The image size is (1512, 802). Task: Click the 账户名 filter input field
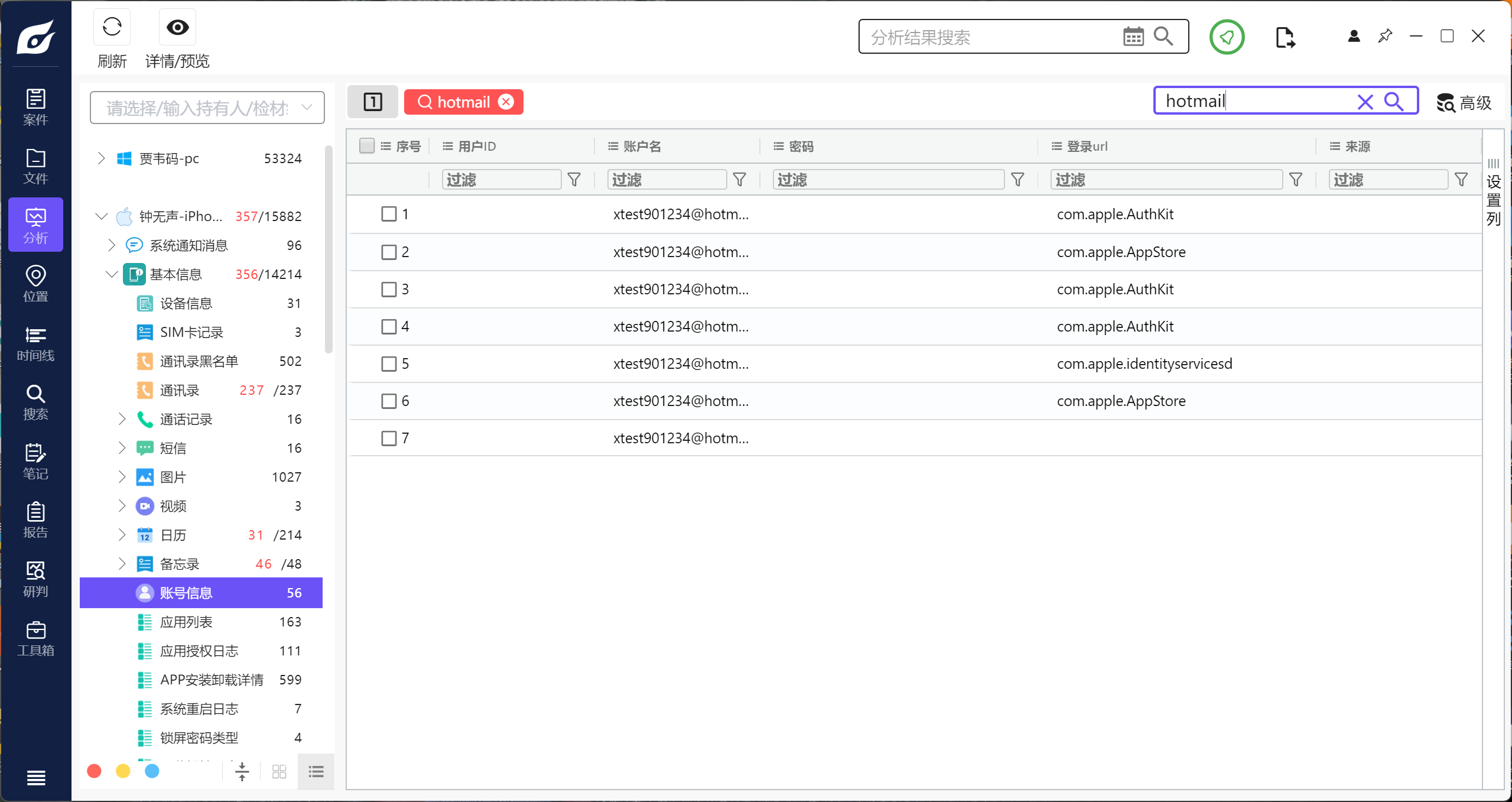(x=666, y=179)
